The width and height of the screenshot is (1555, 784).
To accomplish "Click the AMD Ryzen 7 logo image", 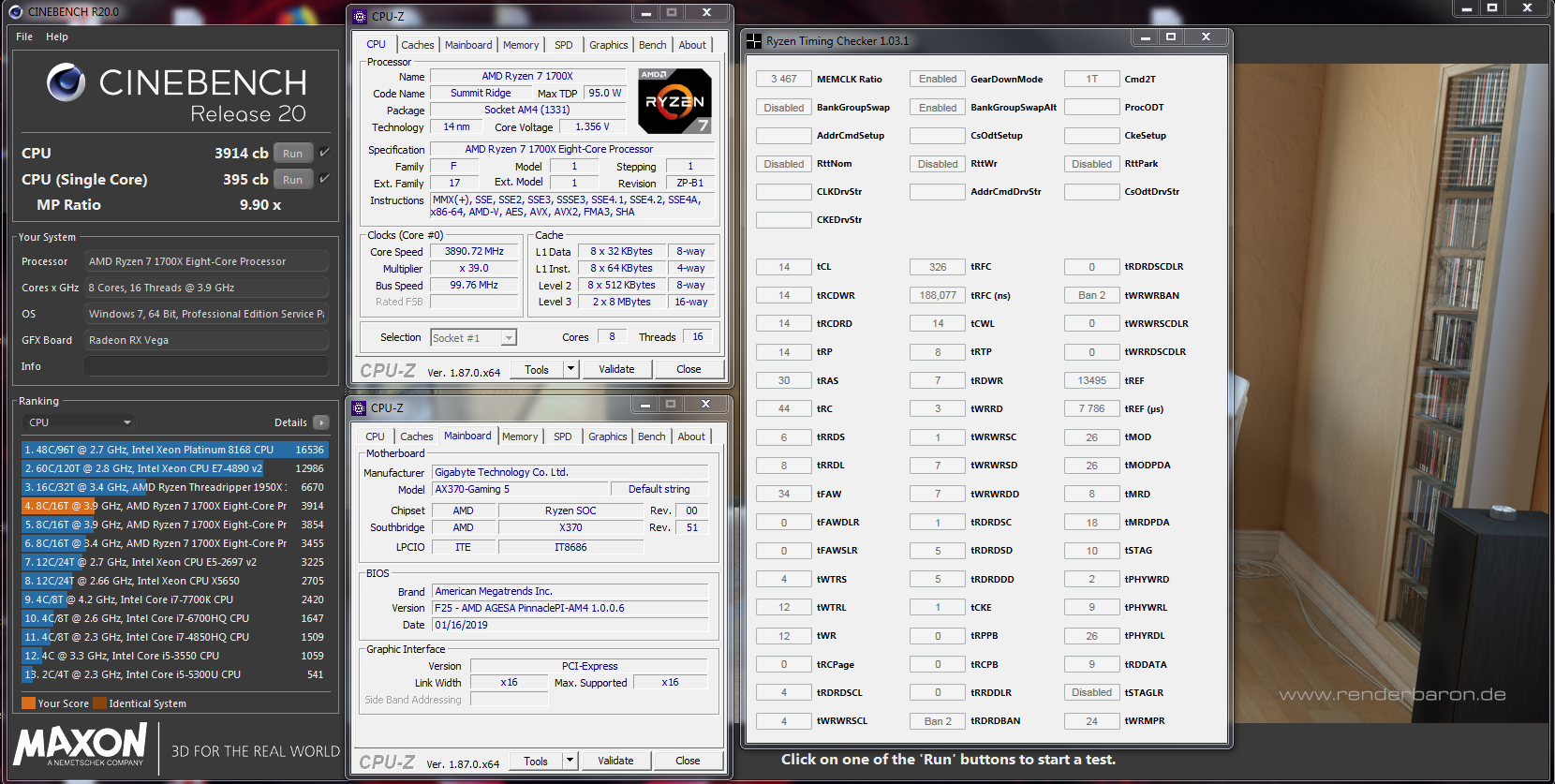I will [x=674, y=101].
